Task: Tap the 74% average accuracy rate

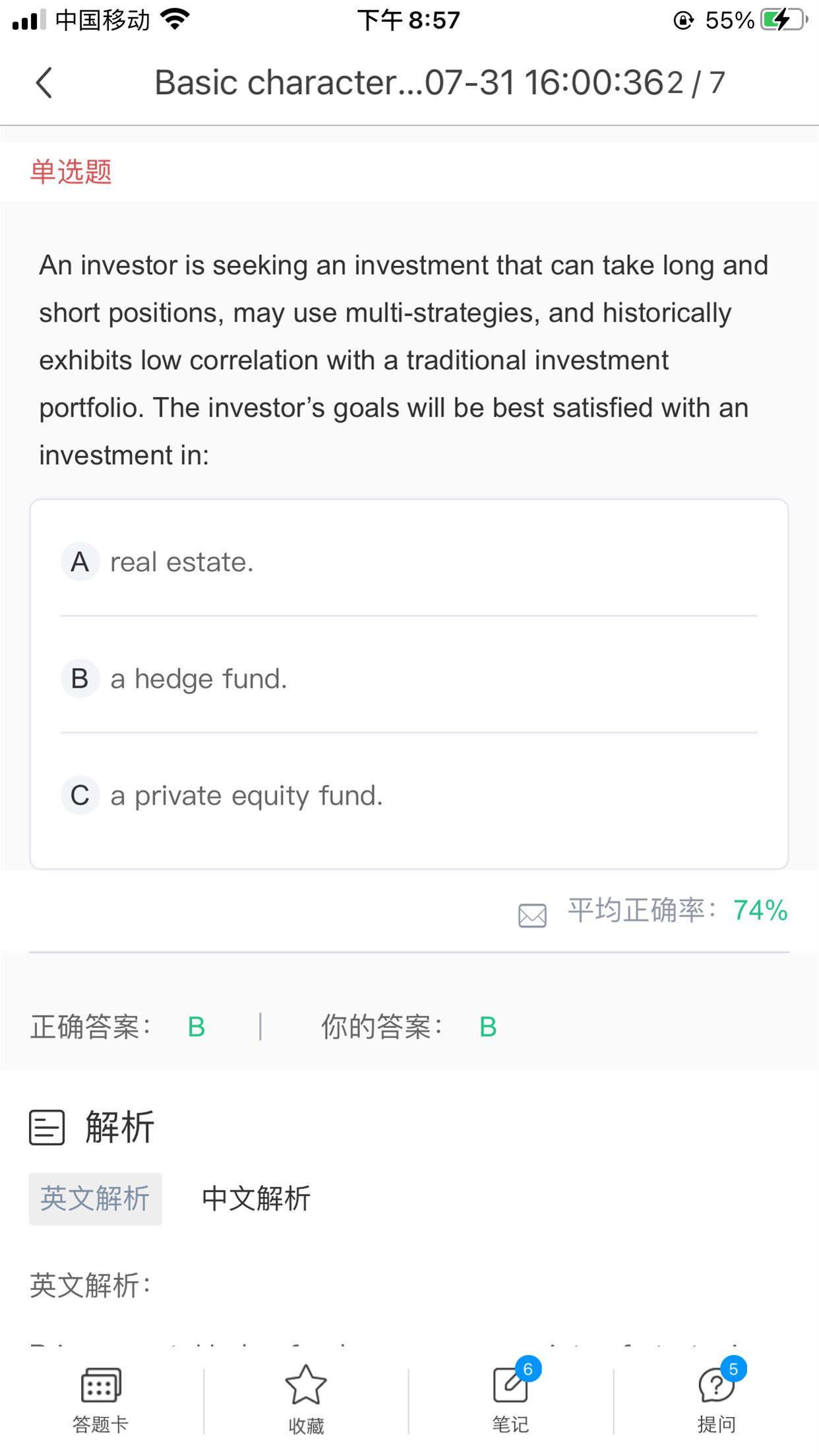Action: tap(760, 911)
